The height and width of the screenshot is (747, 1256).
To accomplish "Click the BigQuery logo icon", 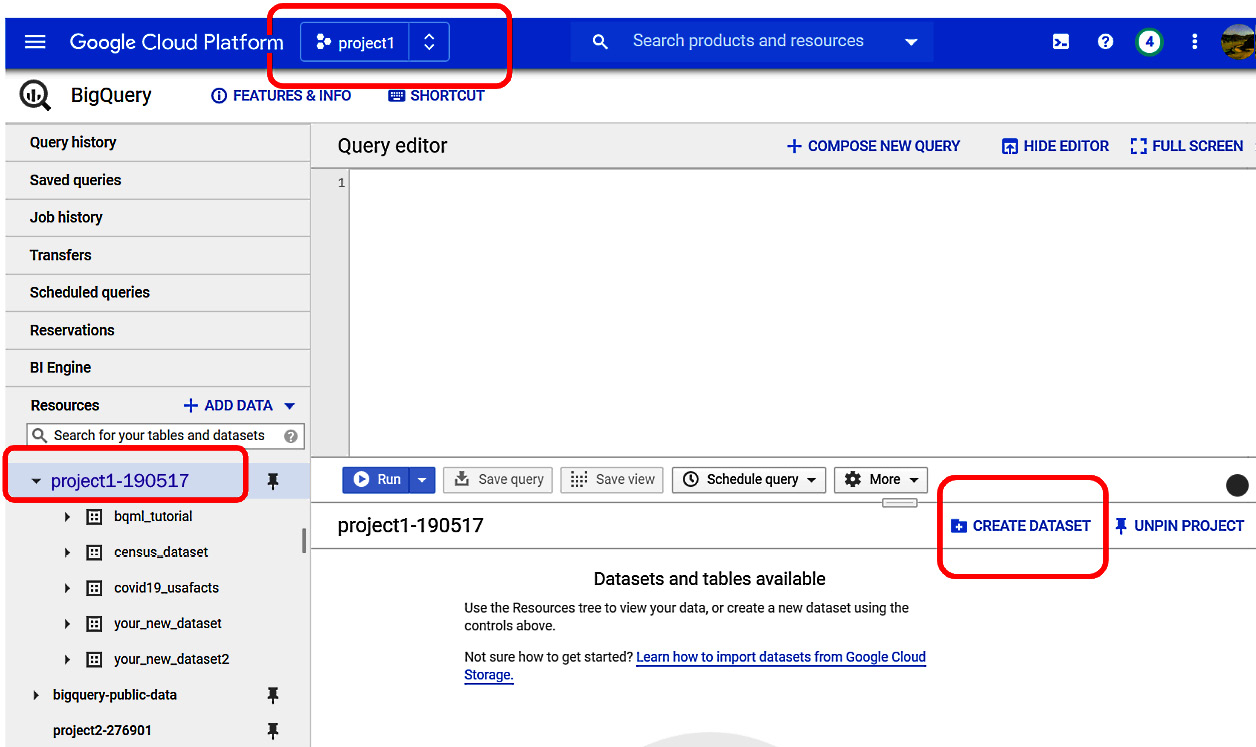I will (35, 96).
